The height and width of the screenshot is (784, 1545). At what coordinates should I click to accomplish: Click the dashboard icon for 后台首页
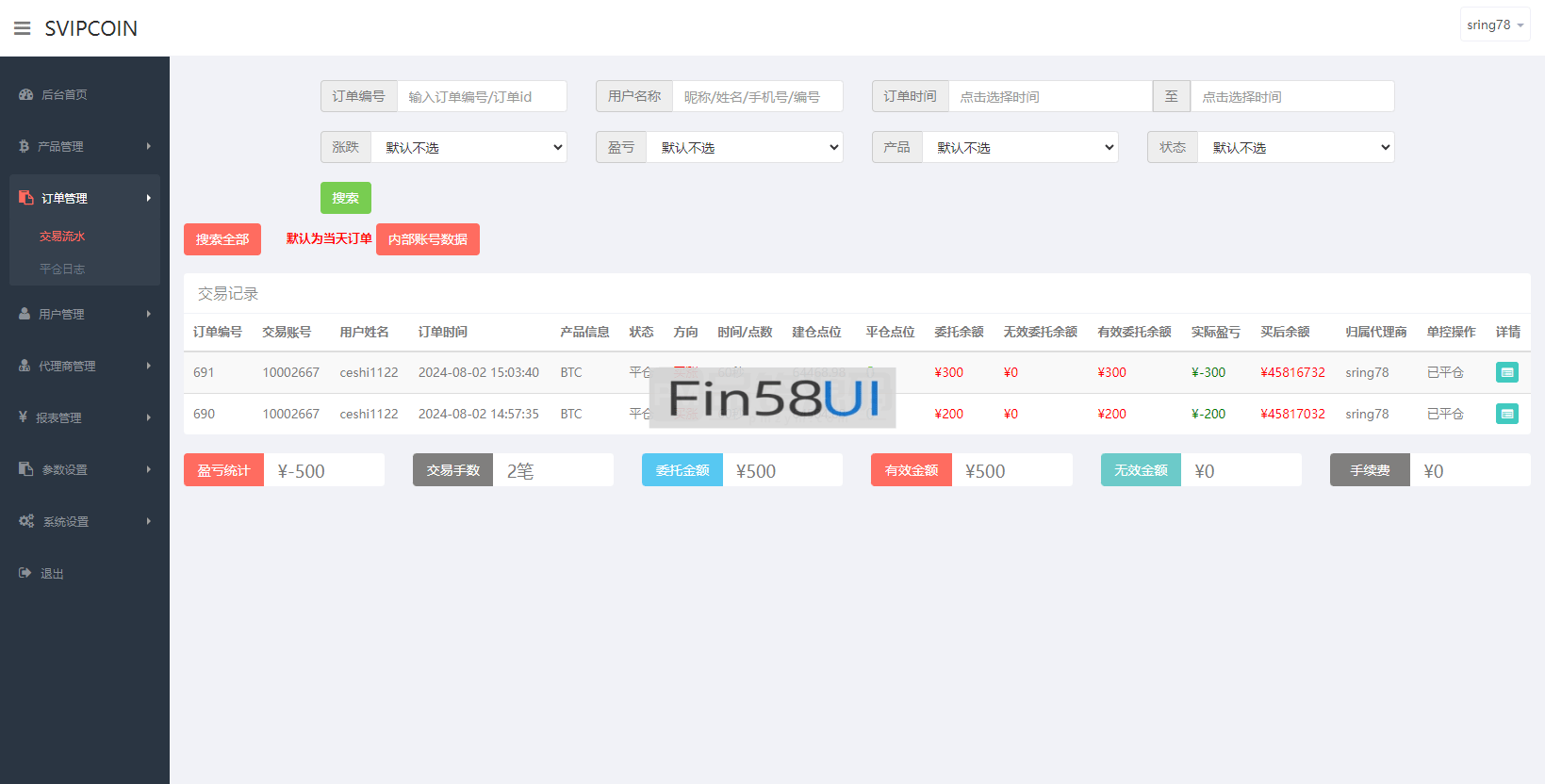[x=25, y=94]
